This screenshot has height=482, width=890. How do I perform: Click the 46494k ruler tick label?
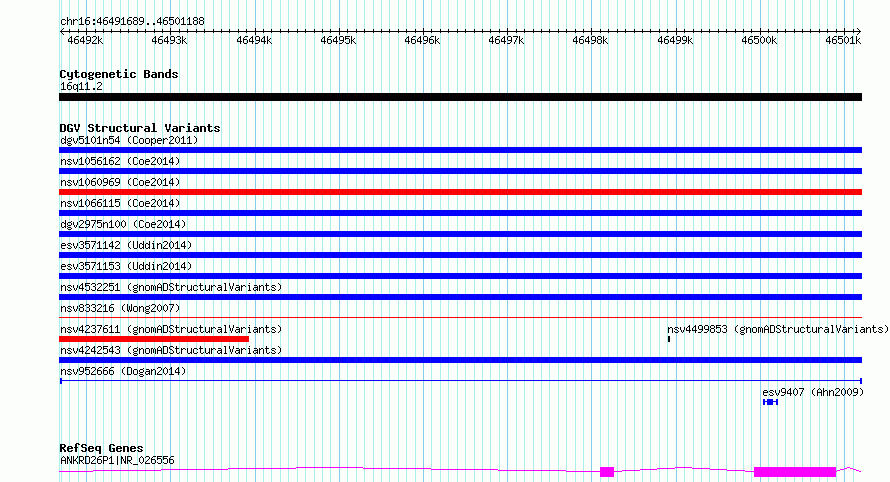click(x=254, y=40)
